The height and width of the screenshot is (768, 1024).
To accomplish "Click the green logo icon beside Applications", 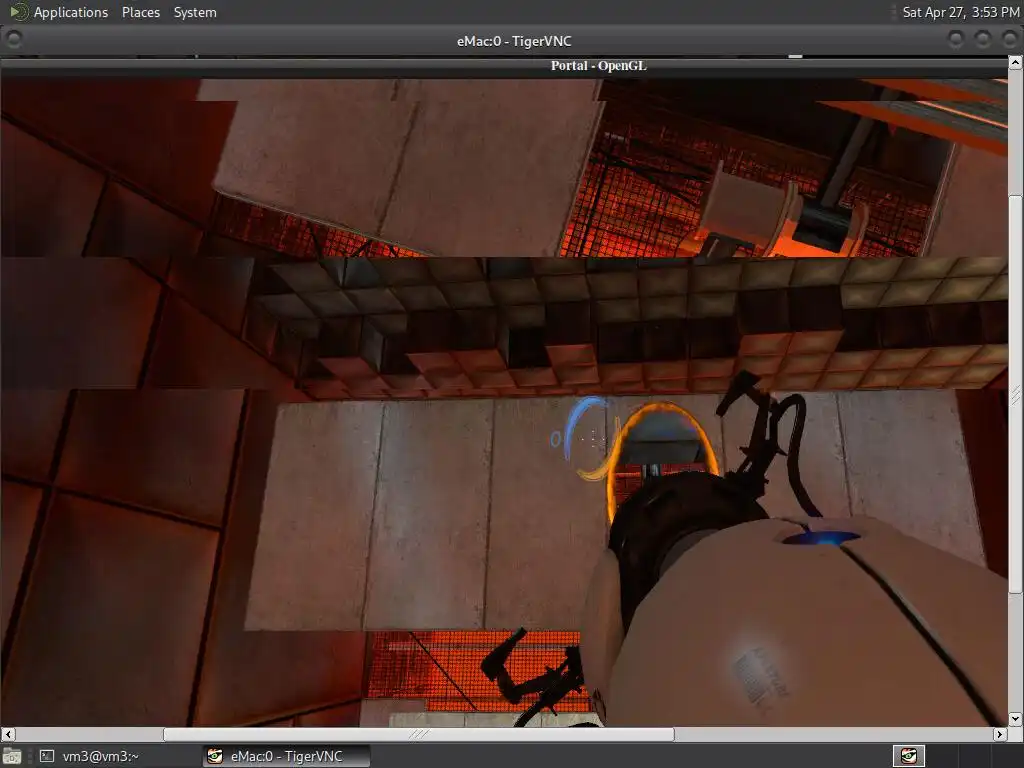I will point(18,12).
